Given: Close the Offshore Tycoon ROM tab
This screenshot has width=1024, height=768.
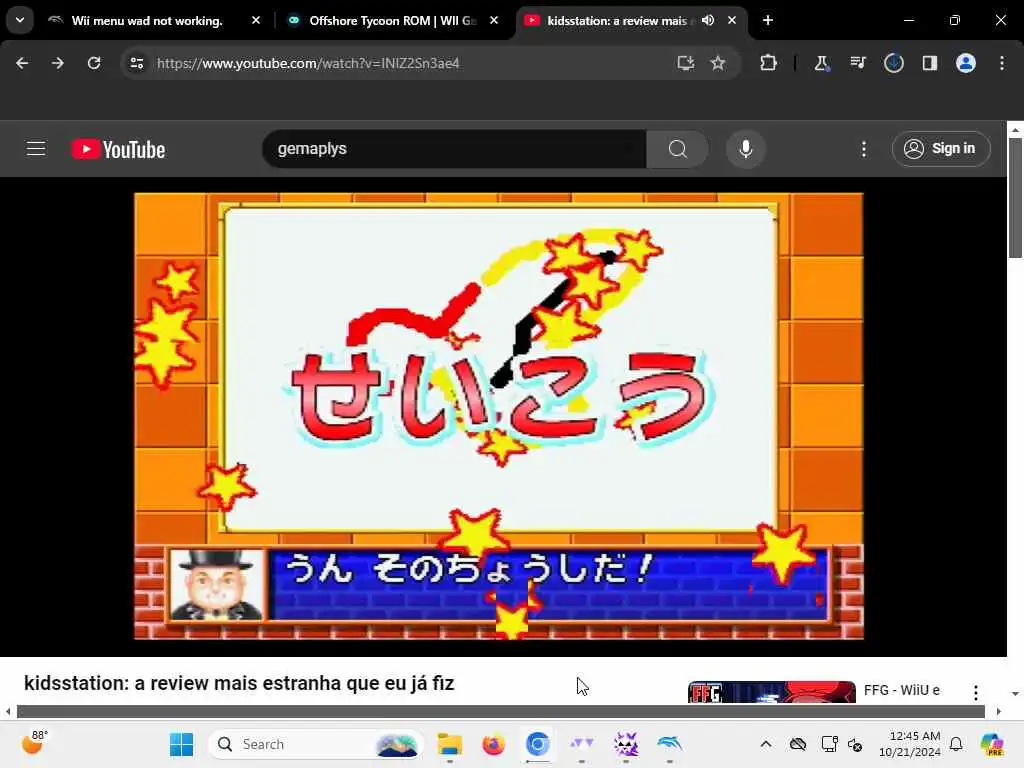Looking at the screenshot, I should 494,20.
